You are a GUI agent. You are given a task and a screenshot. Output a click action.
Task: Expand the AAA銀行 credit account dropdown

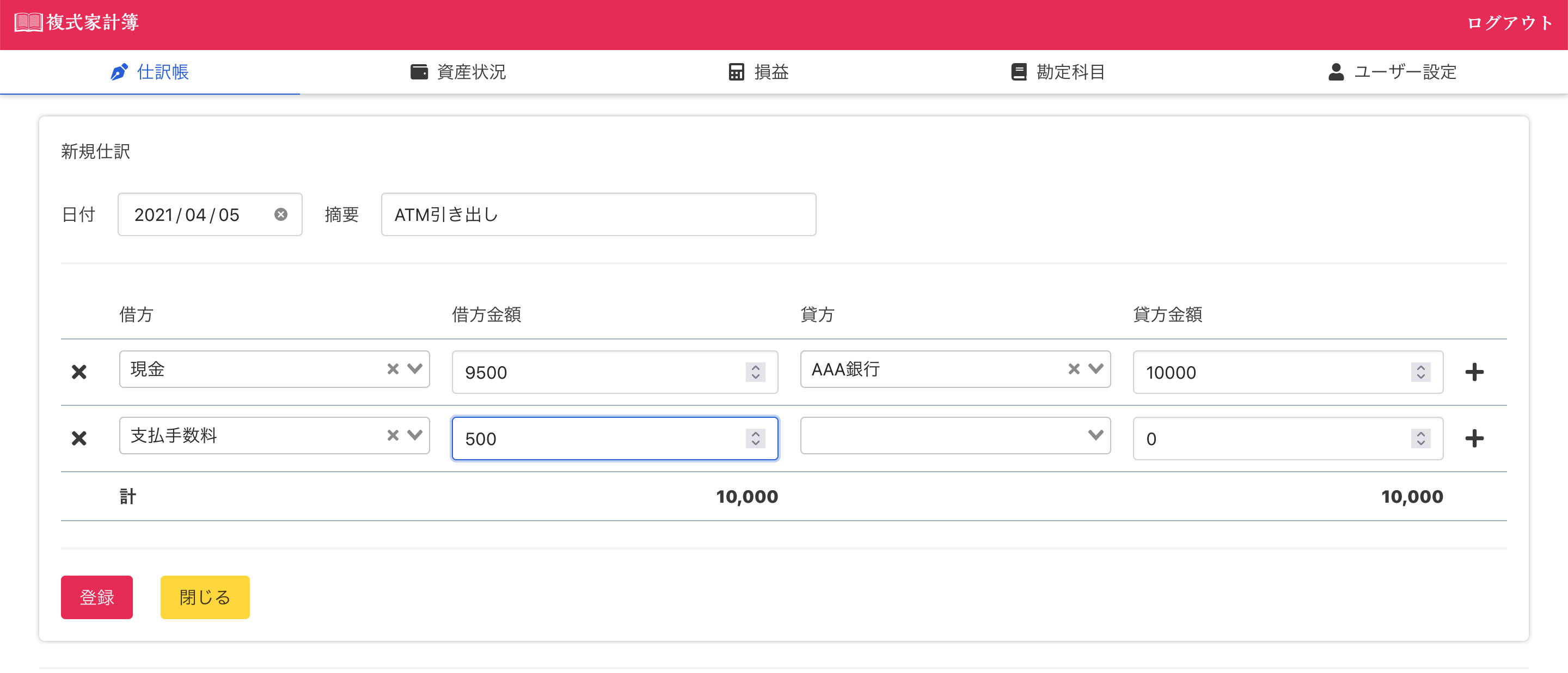(x=1095, y=369)
